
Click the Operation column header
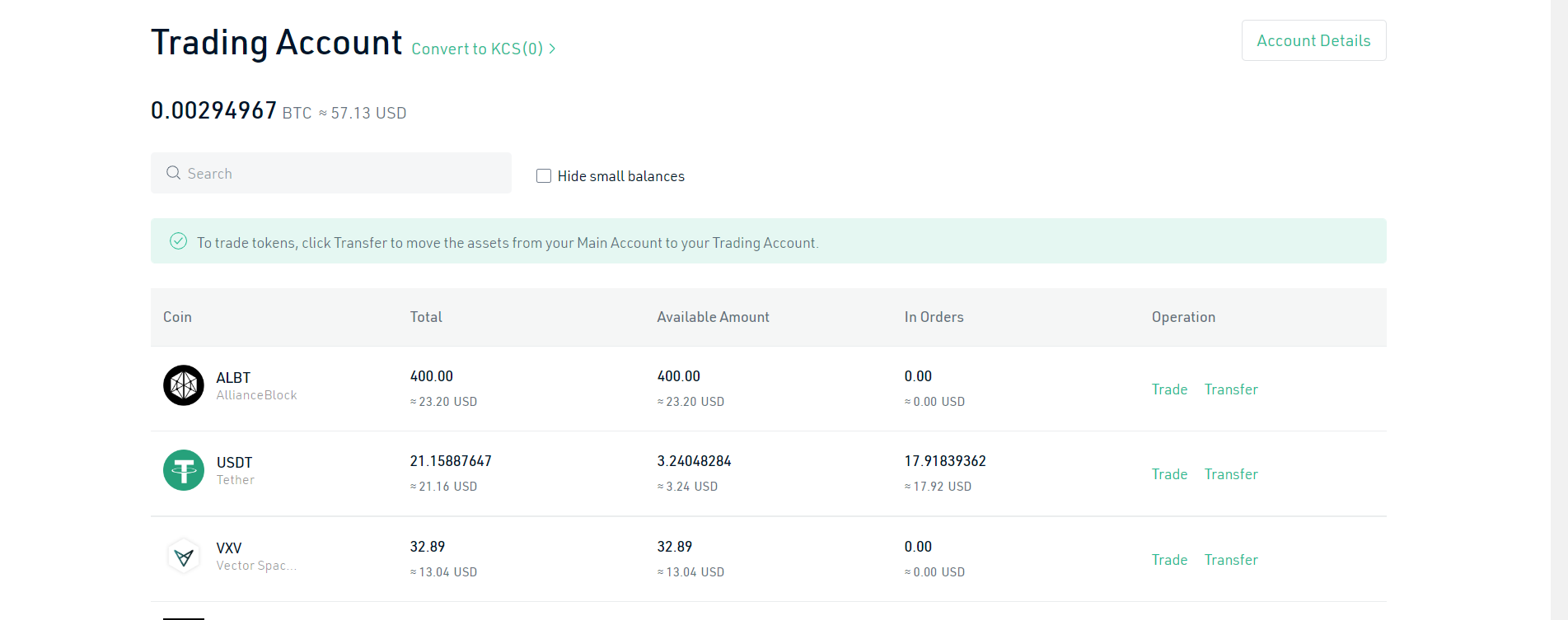(1183, 317)
